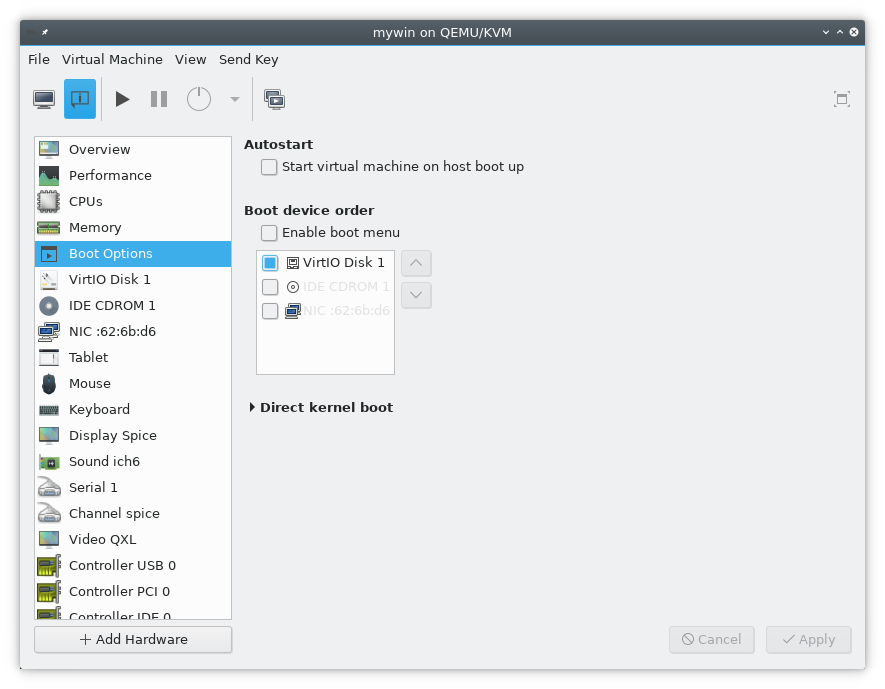Image resolution: width=885 pixels, height=689 pixels.
Task: Open Channel spice settings
Action: pos(133,513)
